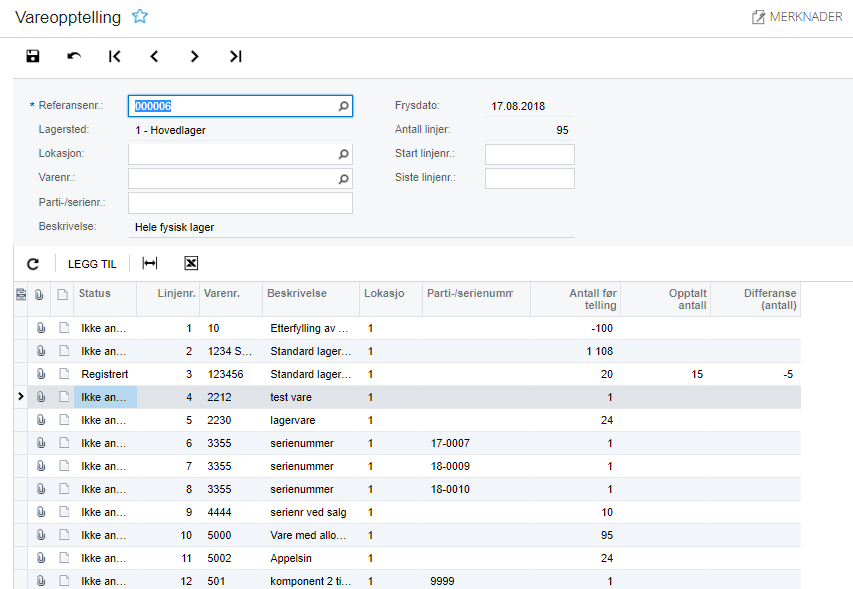
Task: Sort by Differanse (antall) column header
Action: point(756,299)
